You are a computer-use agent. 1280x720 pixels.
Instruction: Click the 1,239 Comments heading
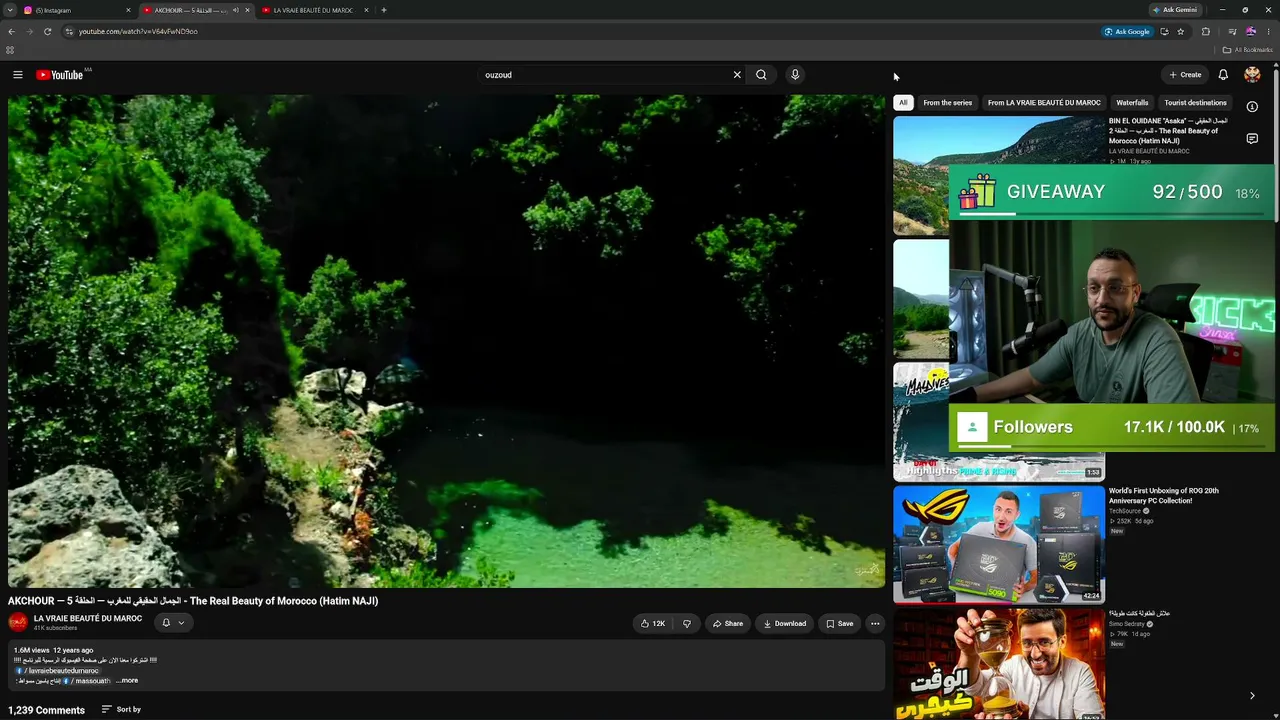(46, 710)
